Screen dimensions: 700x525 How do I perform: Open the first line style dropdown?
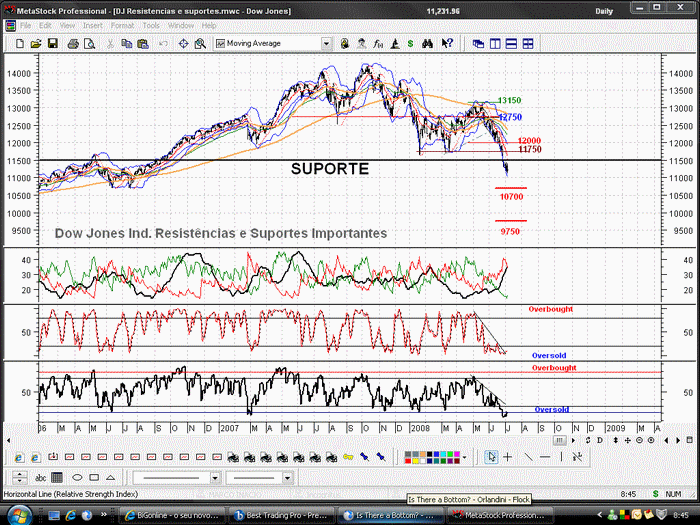(x=215, y=478)
